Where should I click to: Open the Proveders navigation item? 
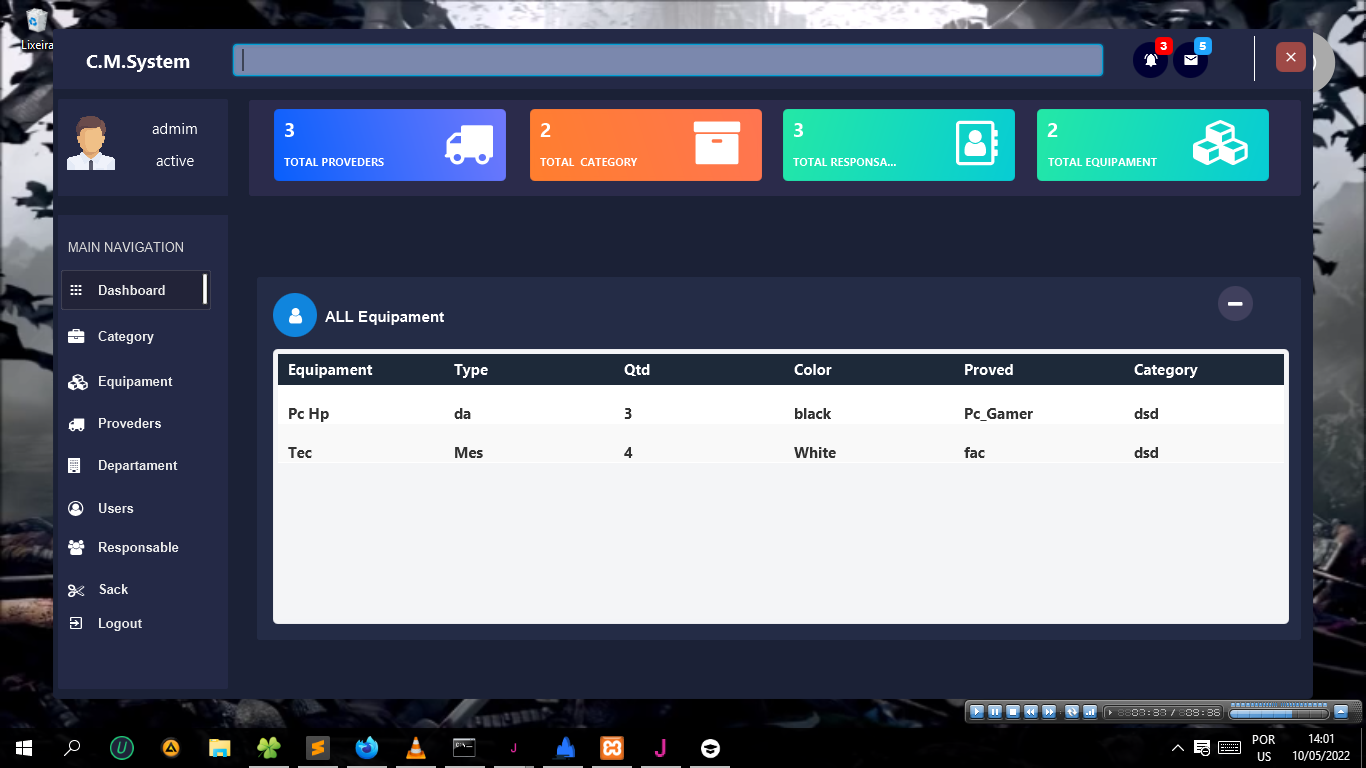129,424
